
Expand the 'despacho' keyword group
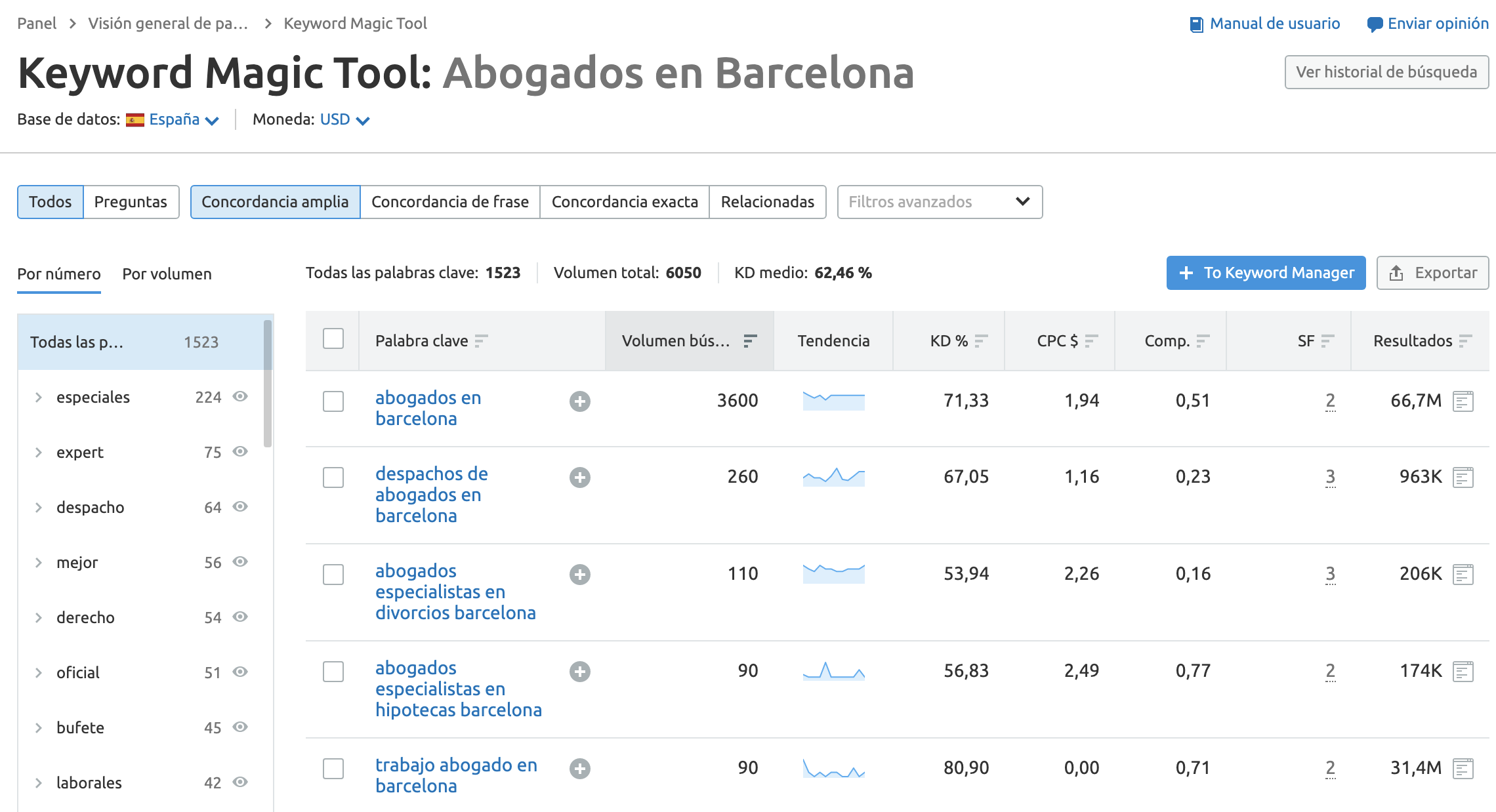pos(39,508)
